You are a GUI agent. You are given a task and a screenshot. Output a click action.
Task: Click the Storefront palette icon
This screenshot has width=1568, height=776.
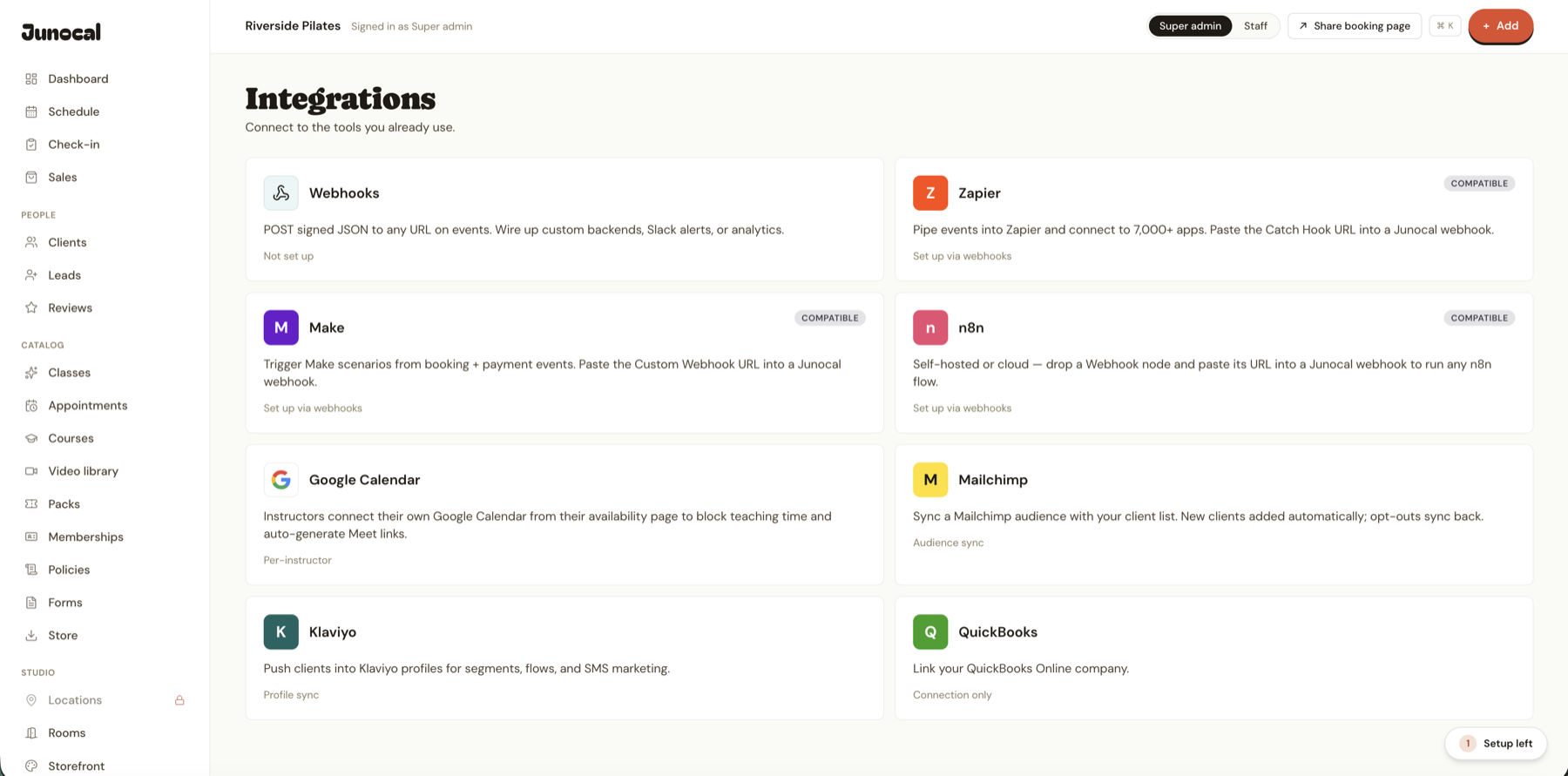click(31, 766)
